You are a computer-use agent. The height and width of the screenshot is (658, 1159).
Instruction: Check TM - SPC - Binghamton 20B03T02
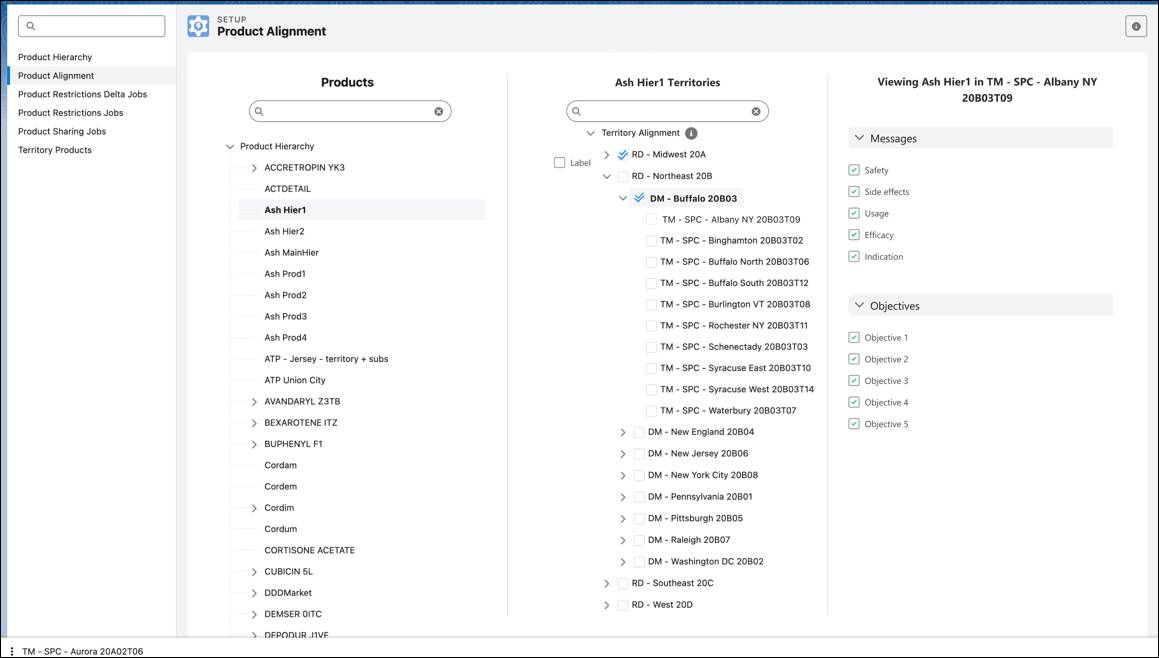tap(651, 241)
